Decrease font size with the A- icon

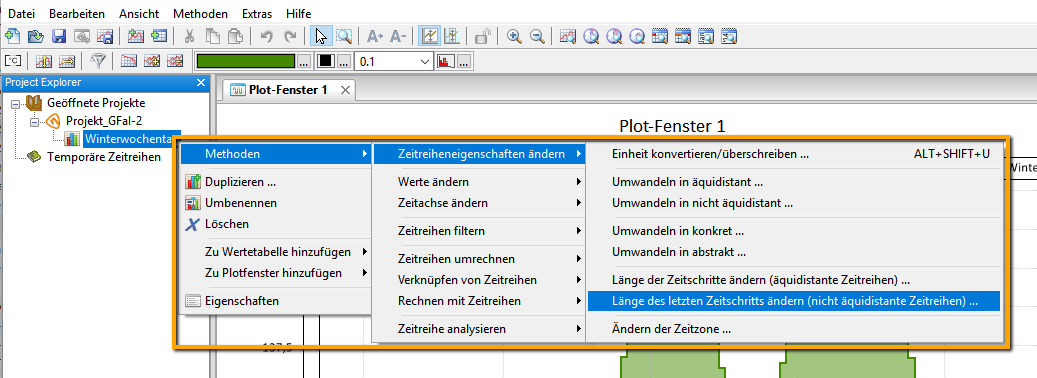tap(398, 36)
